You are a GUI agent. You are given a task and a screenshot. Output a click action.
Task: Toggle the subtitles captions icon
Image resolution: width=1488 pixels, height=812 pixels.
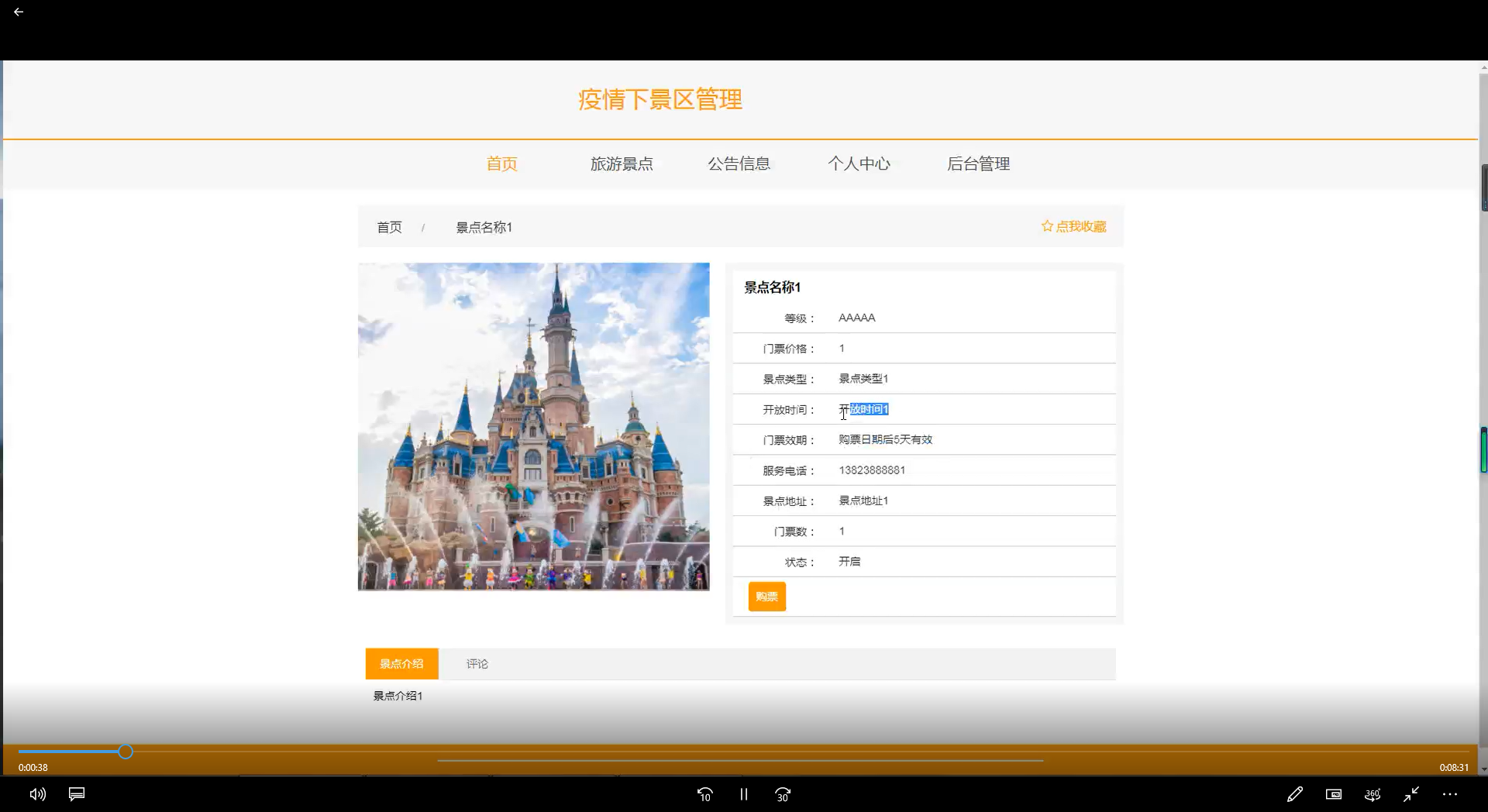(77, 794)
